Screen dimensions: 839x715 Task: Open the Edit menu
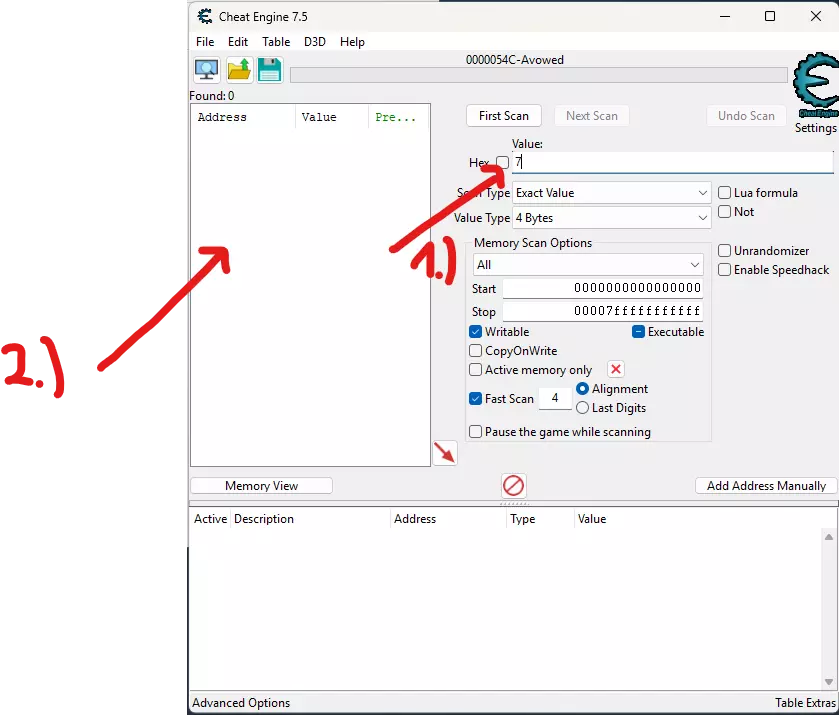point(238,42)
